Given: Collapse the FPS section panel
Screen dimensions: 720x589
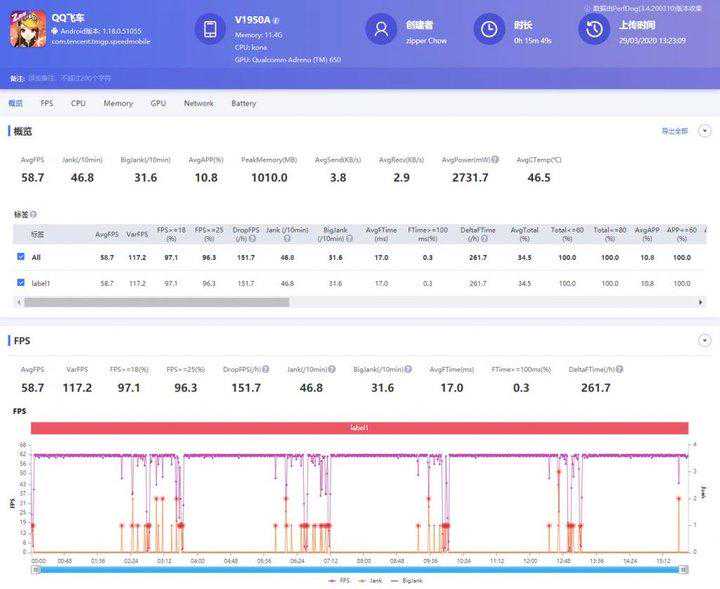Looking at the screenshot, I should pyautogui.click(x=704, y=340).
